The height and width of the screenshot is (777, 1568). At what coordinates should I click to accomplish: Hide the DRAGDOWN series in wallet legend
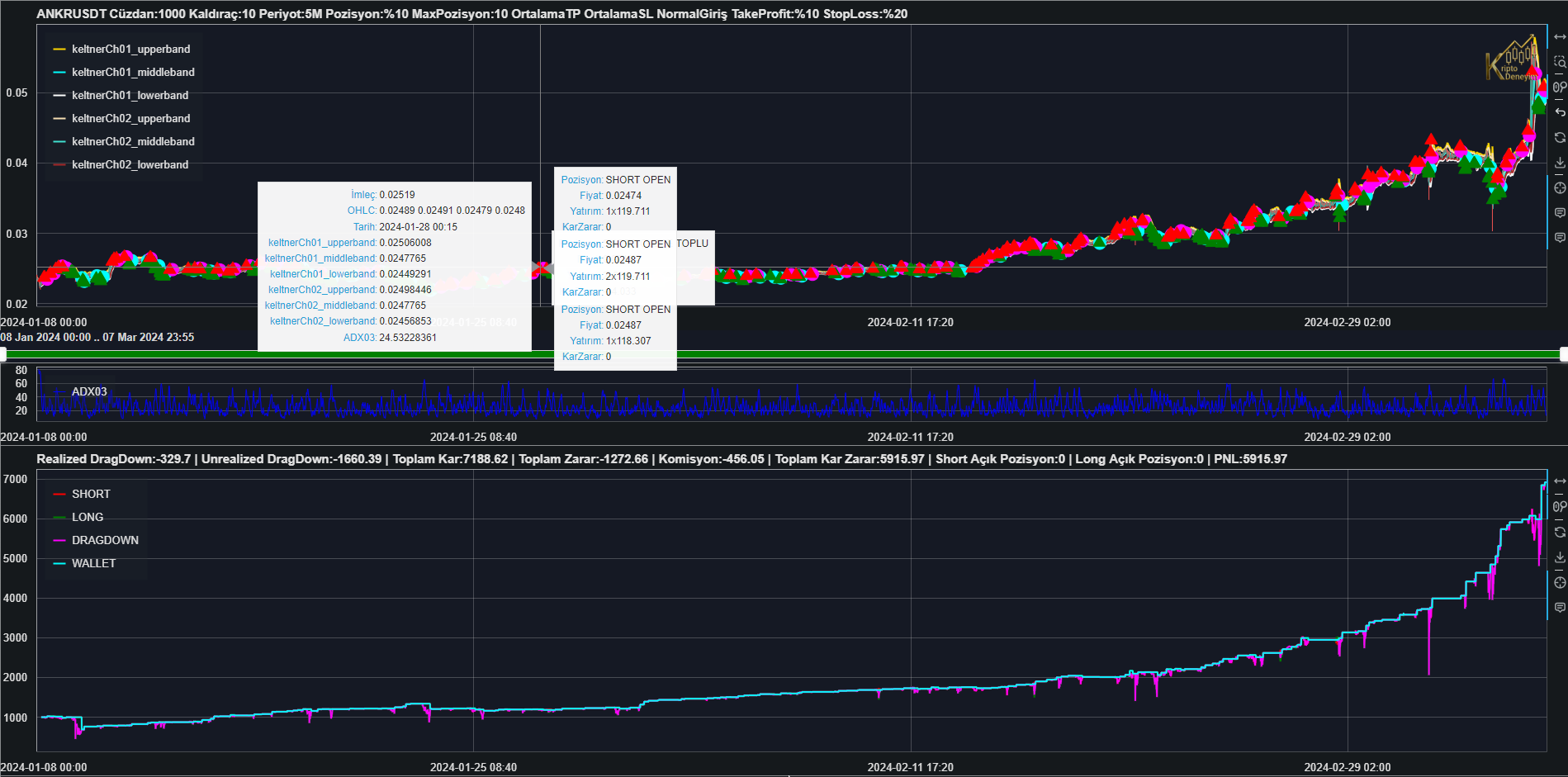pos(105,541)
